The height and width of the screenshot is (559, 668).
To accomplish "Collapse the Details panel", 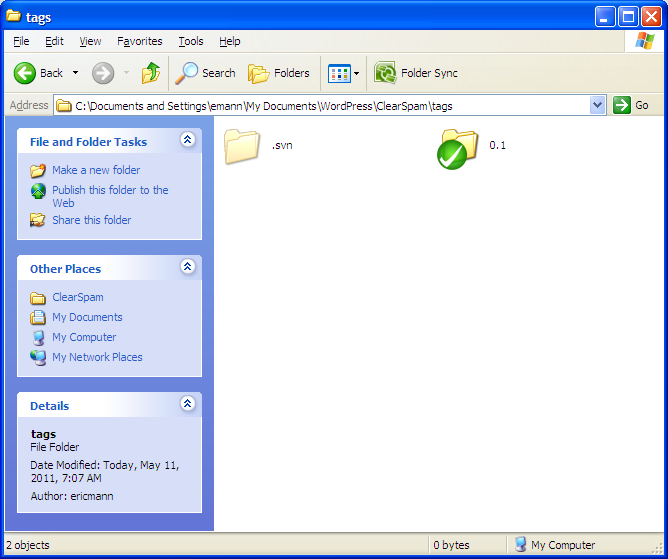I will point(187,403).
